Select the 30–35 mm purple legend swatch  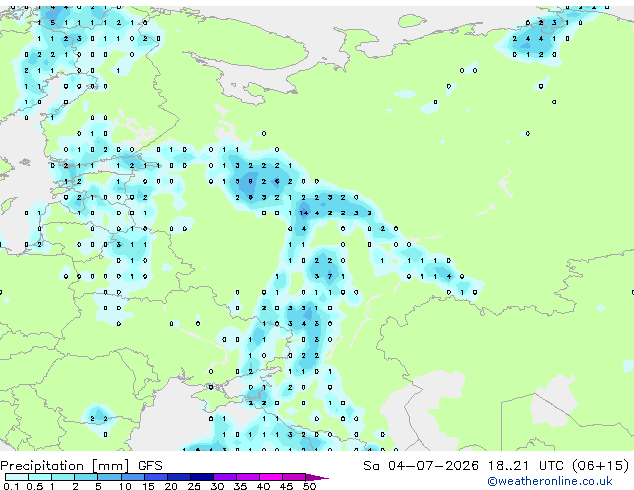point(224,477)
